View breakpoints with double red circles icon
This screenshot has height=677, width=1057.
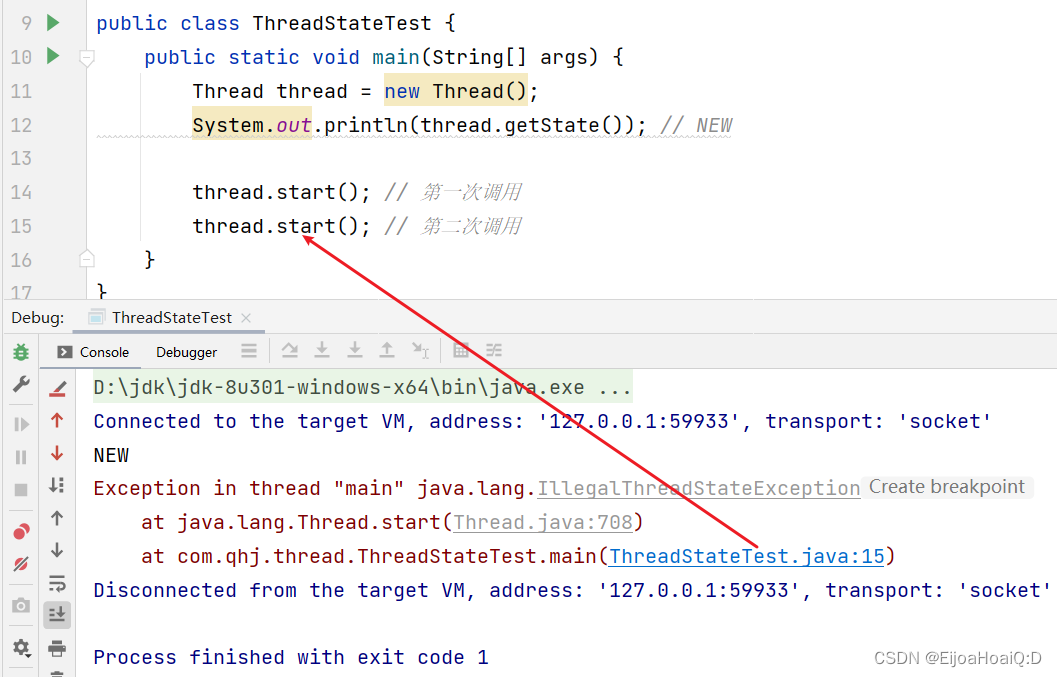(21, 531)
